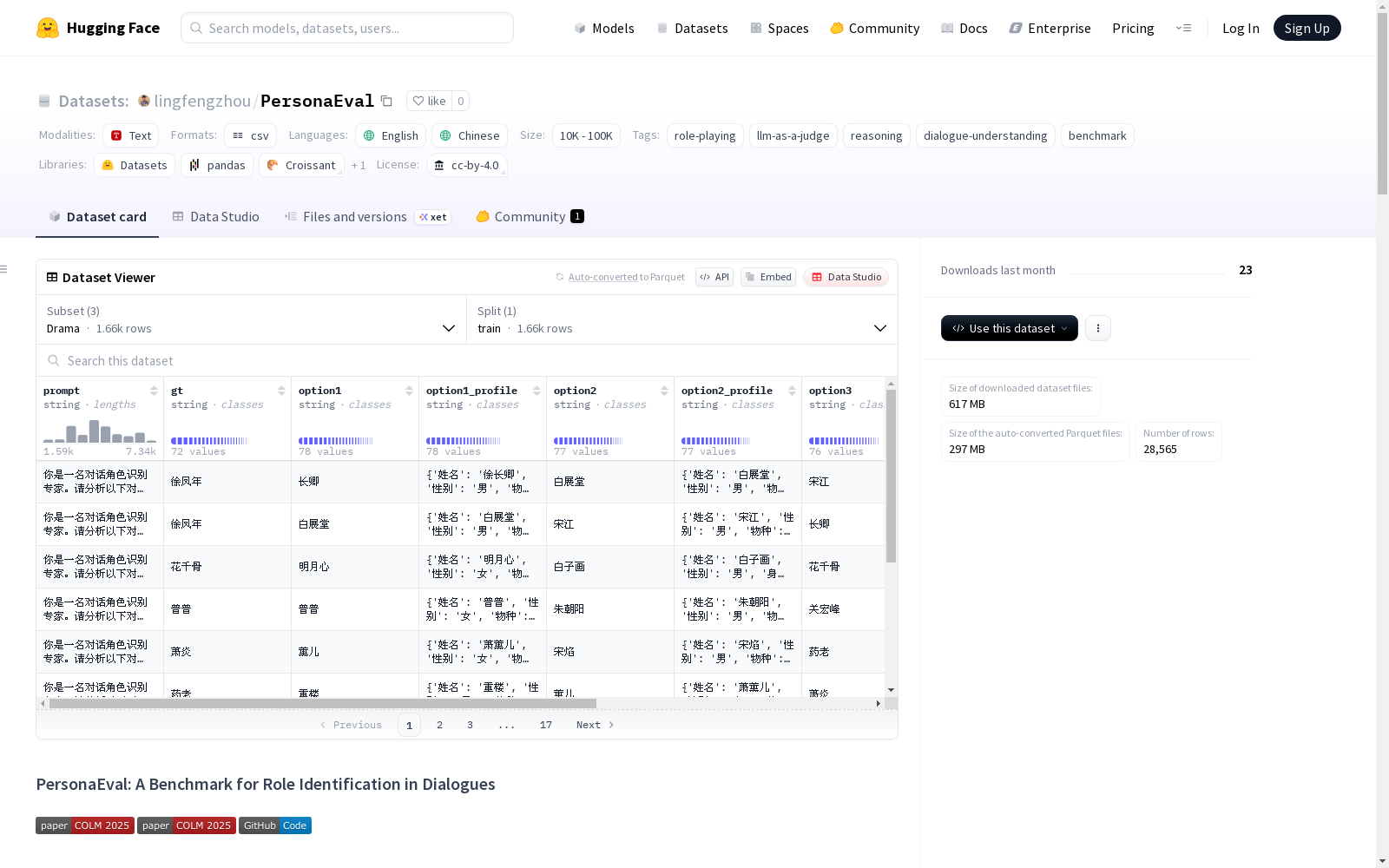
Task: Sort the option2_profile column
Action: click(792, 391)
